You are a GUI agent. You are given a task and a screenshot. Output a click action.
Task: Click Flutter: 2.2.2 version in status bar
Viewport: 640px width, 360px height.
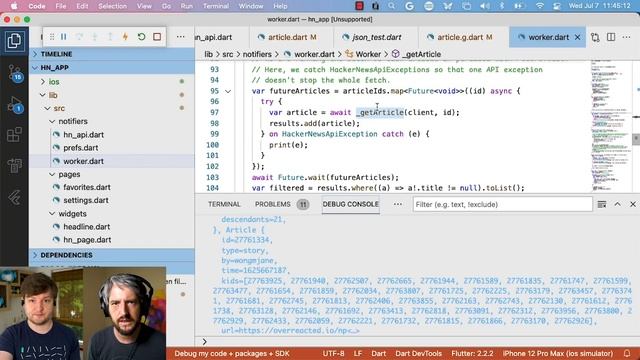pyautogui.click(x=472, y=353)
